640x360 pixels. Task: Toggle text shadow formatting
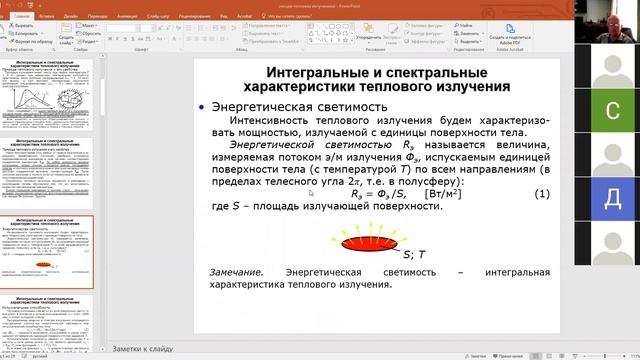pyautogui.click(x=133, y=39)
